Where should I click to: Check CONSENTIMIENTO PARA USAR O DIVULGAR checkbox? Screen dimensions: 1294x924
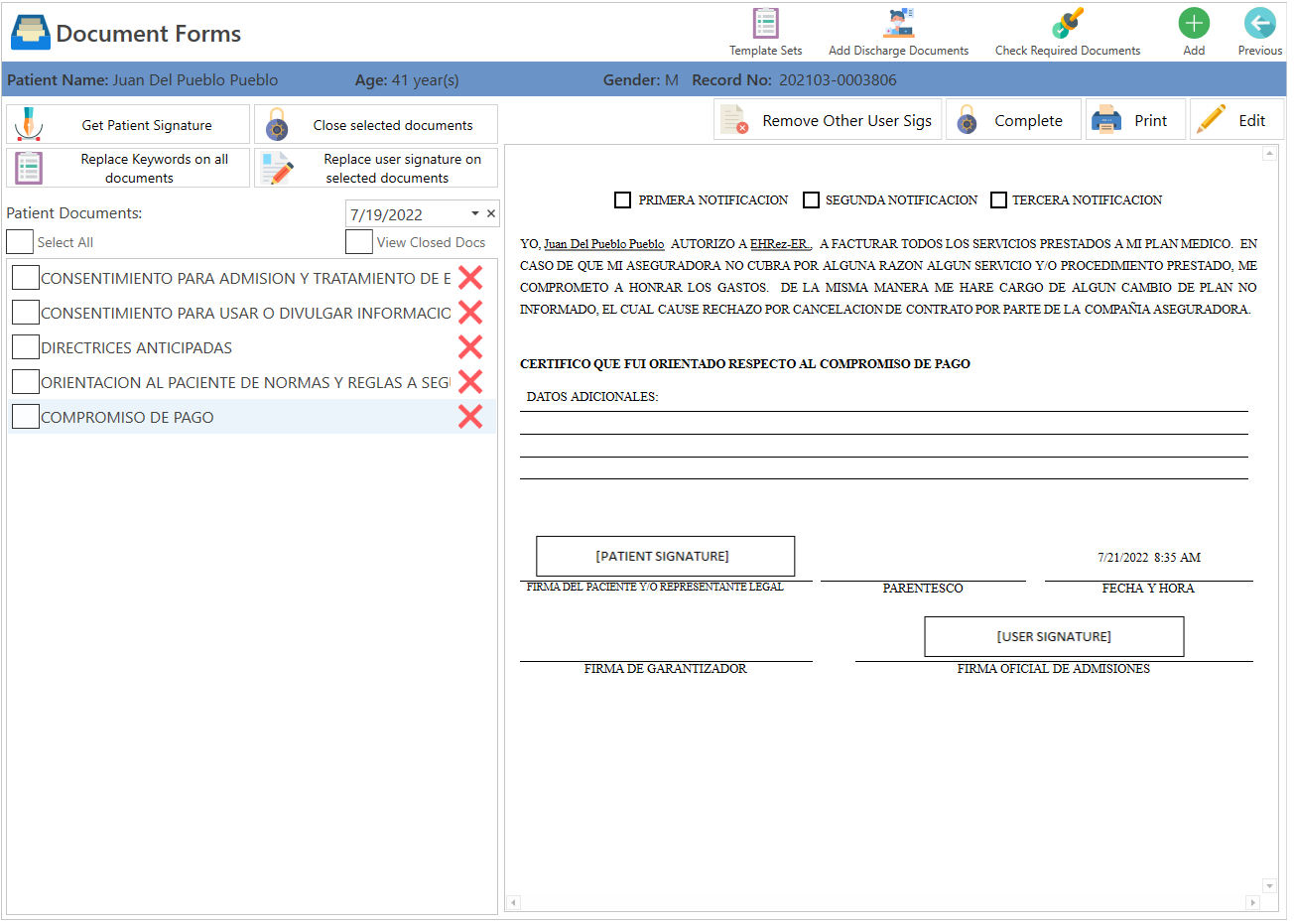coord(26,313)
